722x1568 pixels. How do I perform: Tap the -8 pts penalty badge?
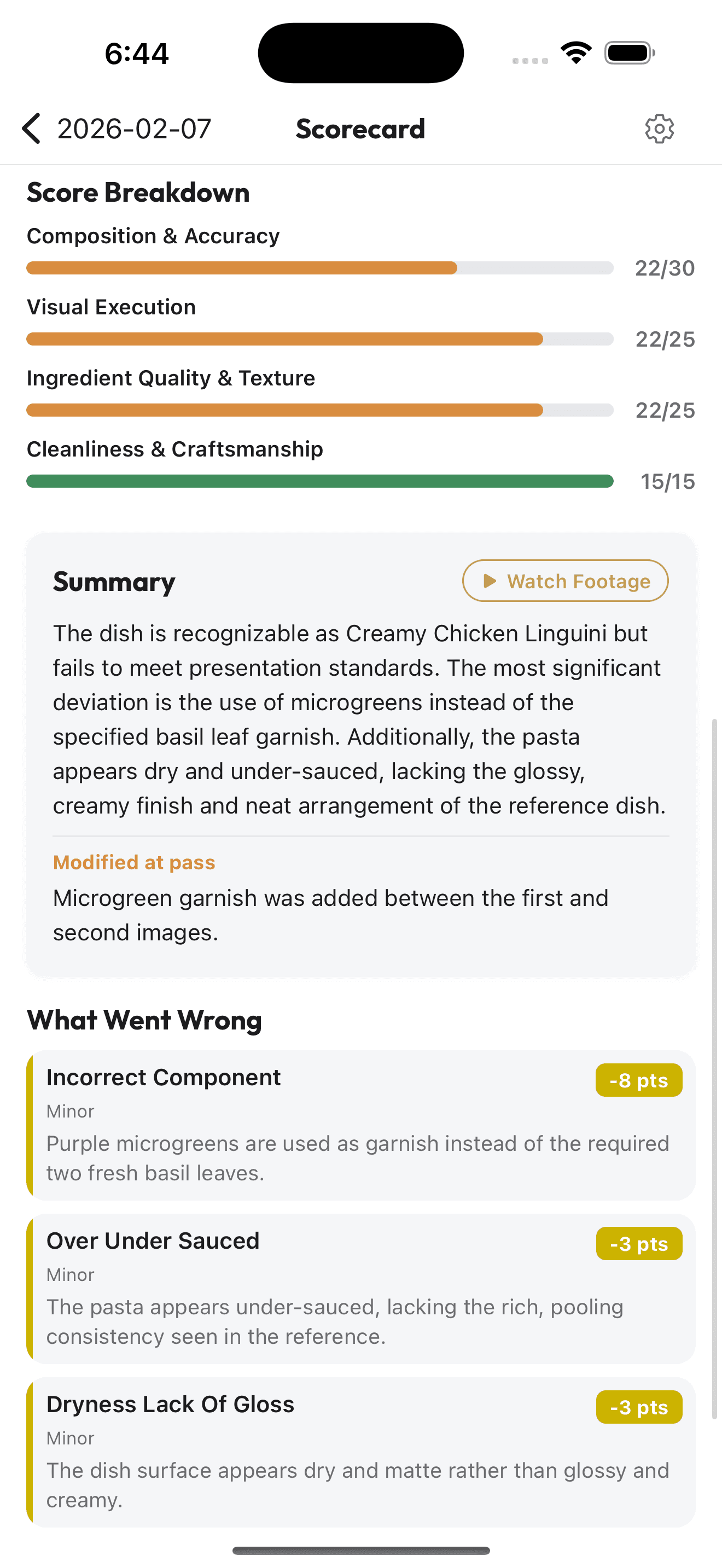[638, 1080]
